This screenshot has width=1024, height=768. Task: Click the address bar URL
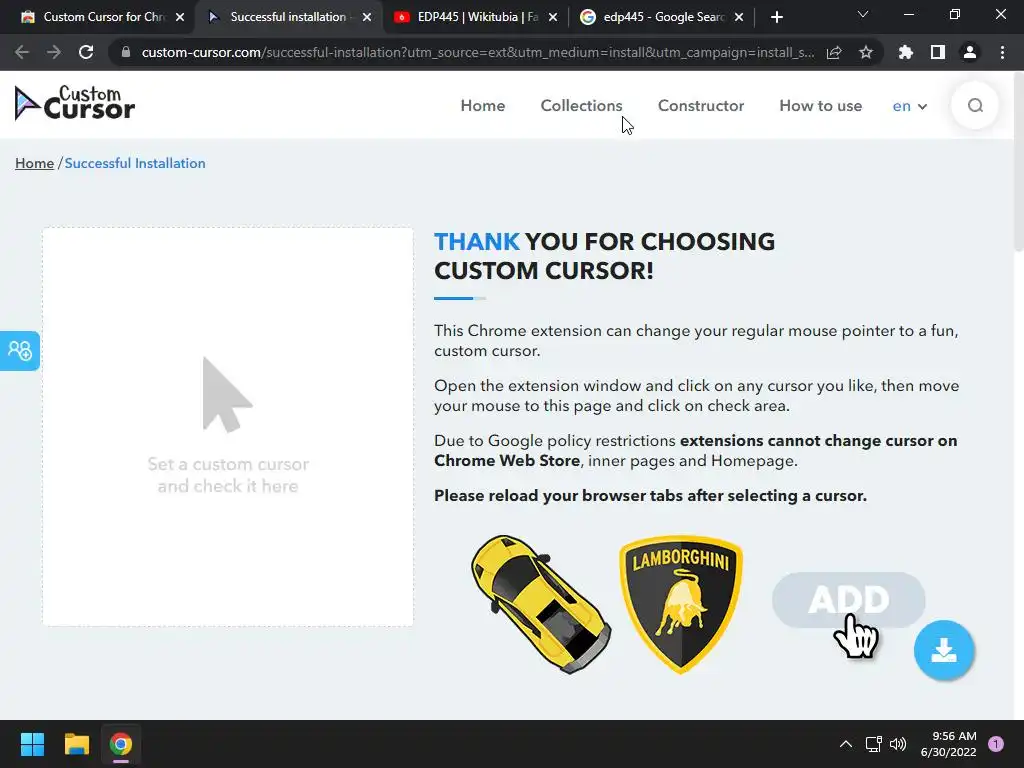point(477,52)
